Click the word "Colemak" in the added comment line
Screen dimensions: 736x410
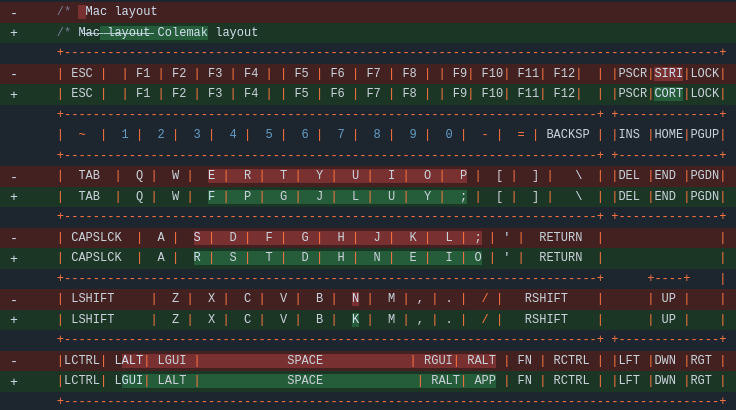pyautogui.click(x=182, y=32)
